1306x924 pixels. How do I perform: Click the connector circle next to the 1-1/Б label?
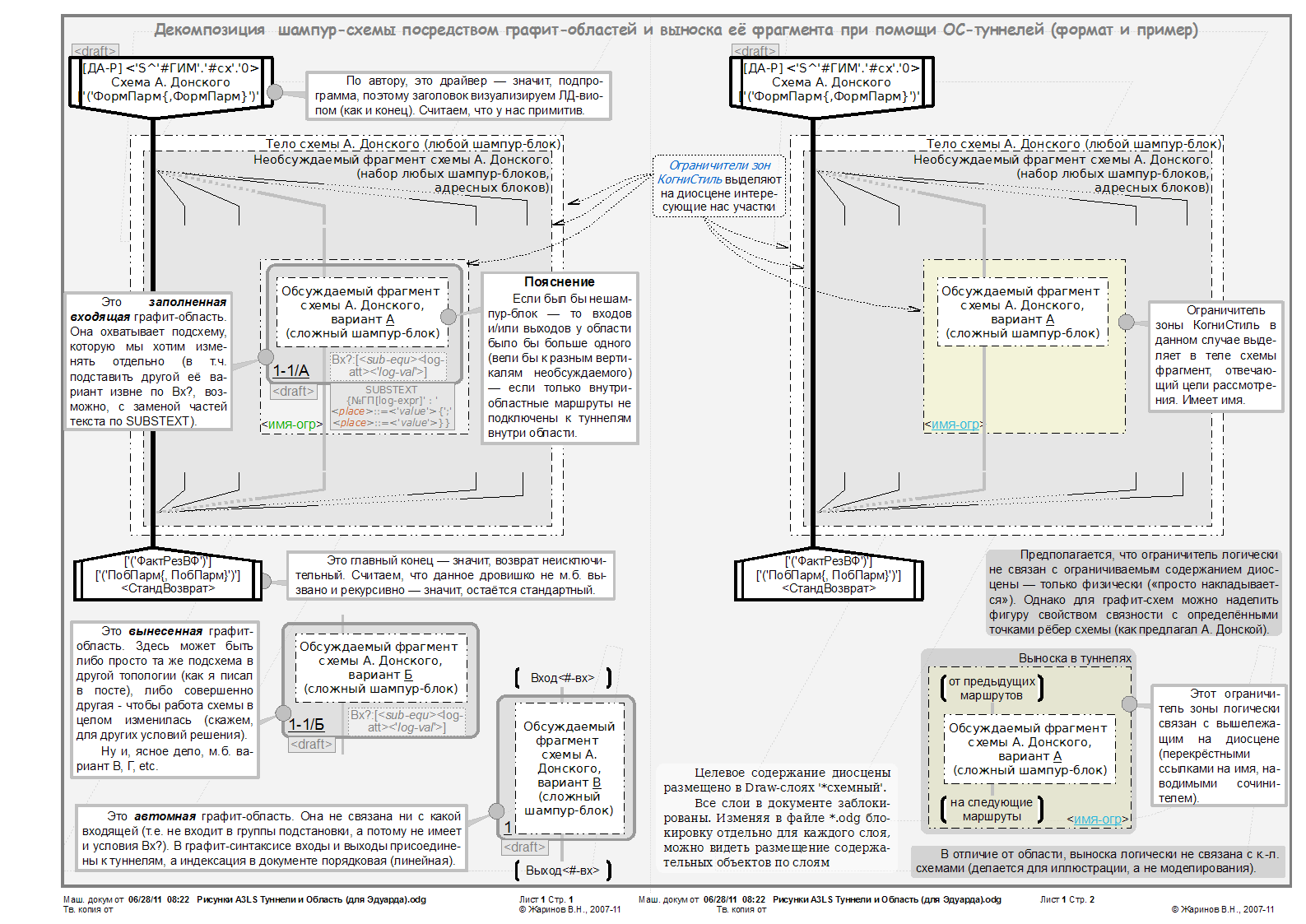284,713
